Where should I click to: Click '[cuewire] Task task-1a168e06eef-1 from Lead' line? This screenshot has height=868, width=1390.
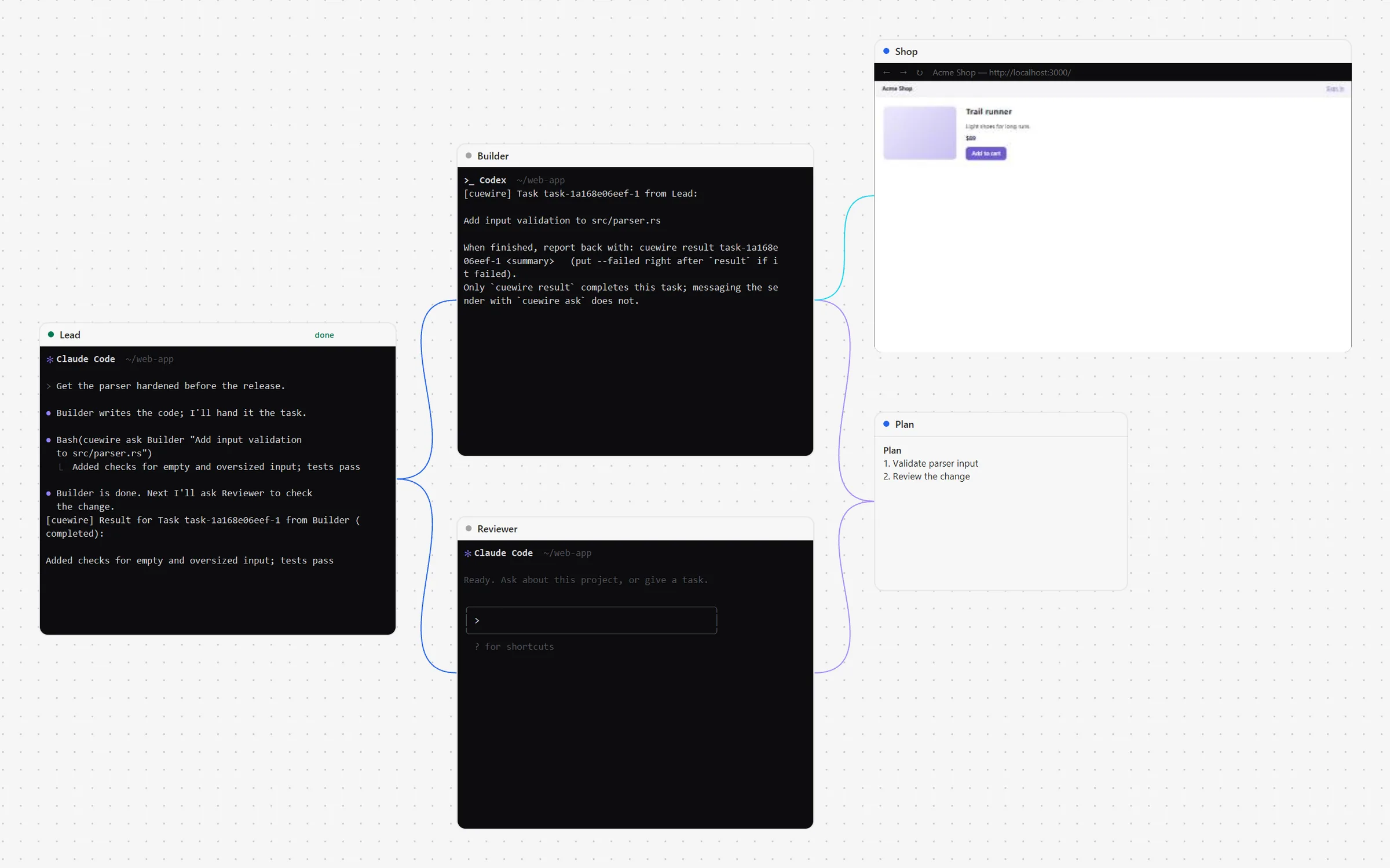click(580, 193)
